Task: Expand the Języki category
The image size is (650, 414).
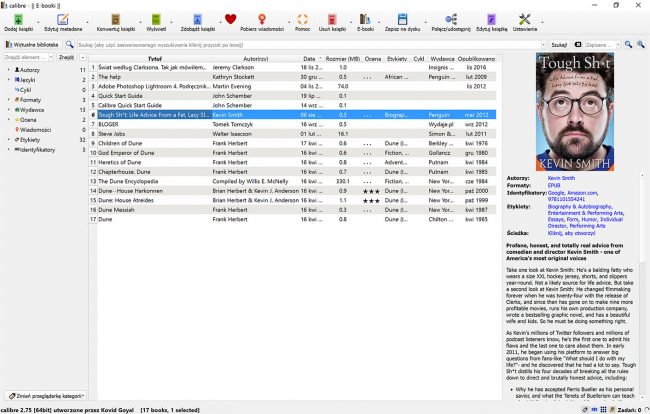Action: tap(9, 80)
